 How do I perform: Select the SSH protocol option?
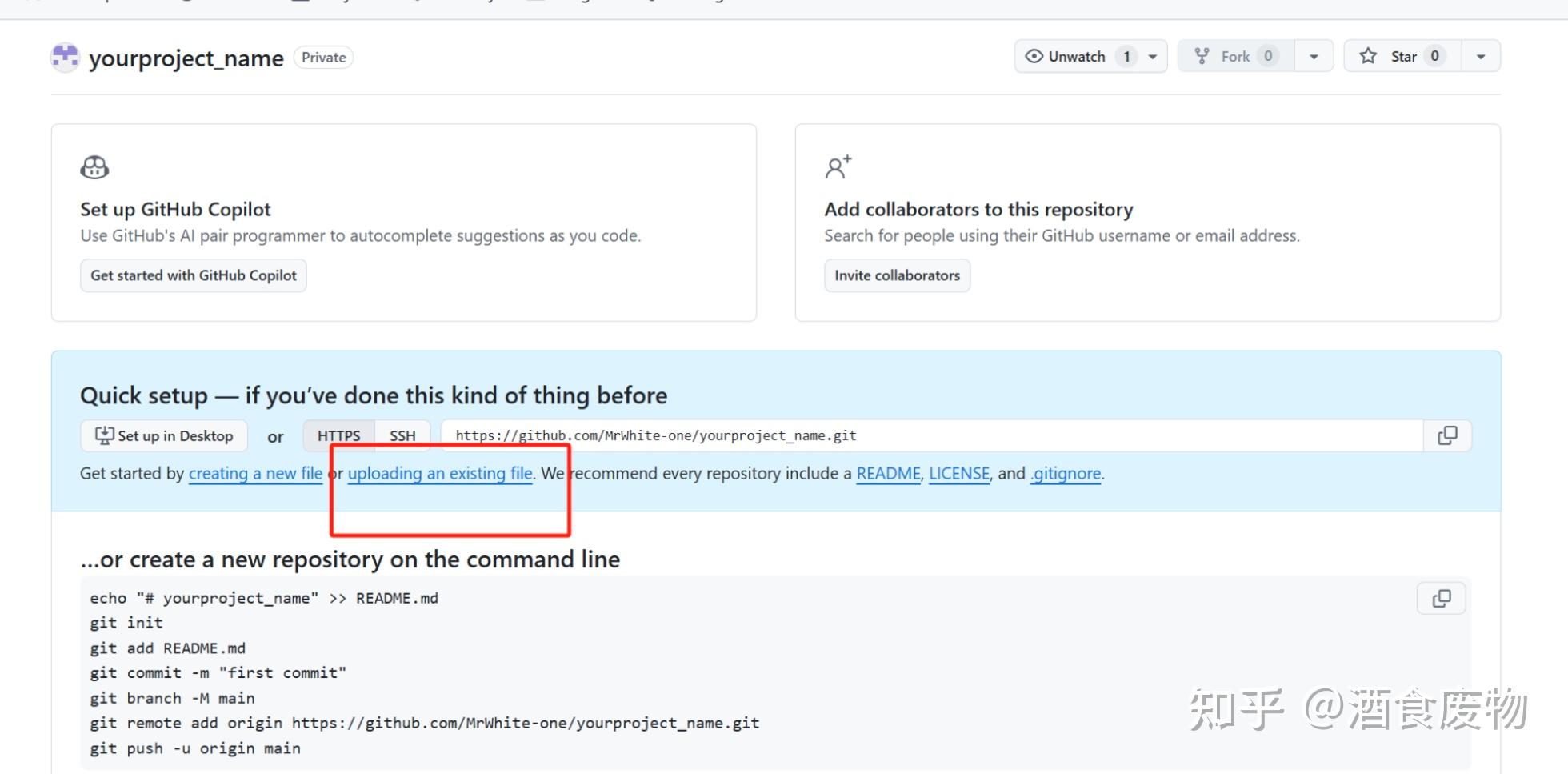coord(402,435)
